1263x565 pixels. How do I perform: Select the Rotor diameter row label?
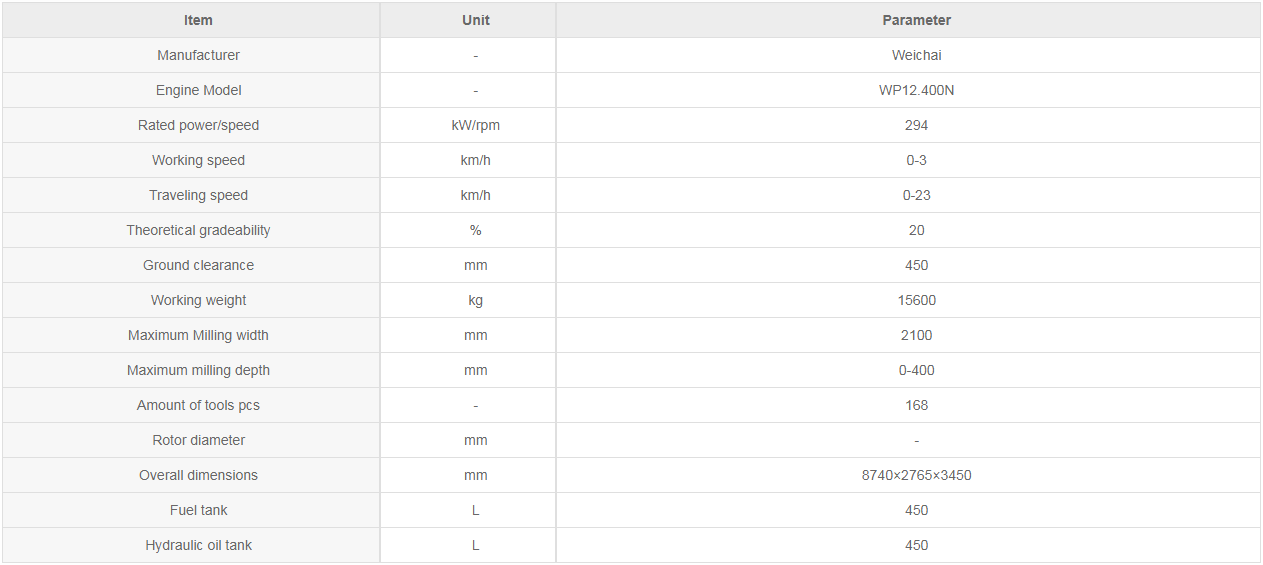coord(198,440)
